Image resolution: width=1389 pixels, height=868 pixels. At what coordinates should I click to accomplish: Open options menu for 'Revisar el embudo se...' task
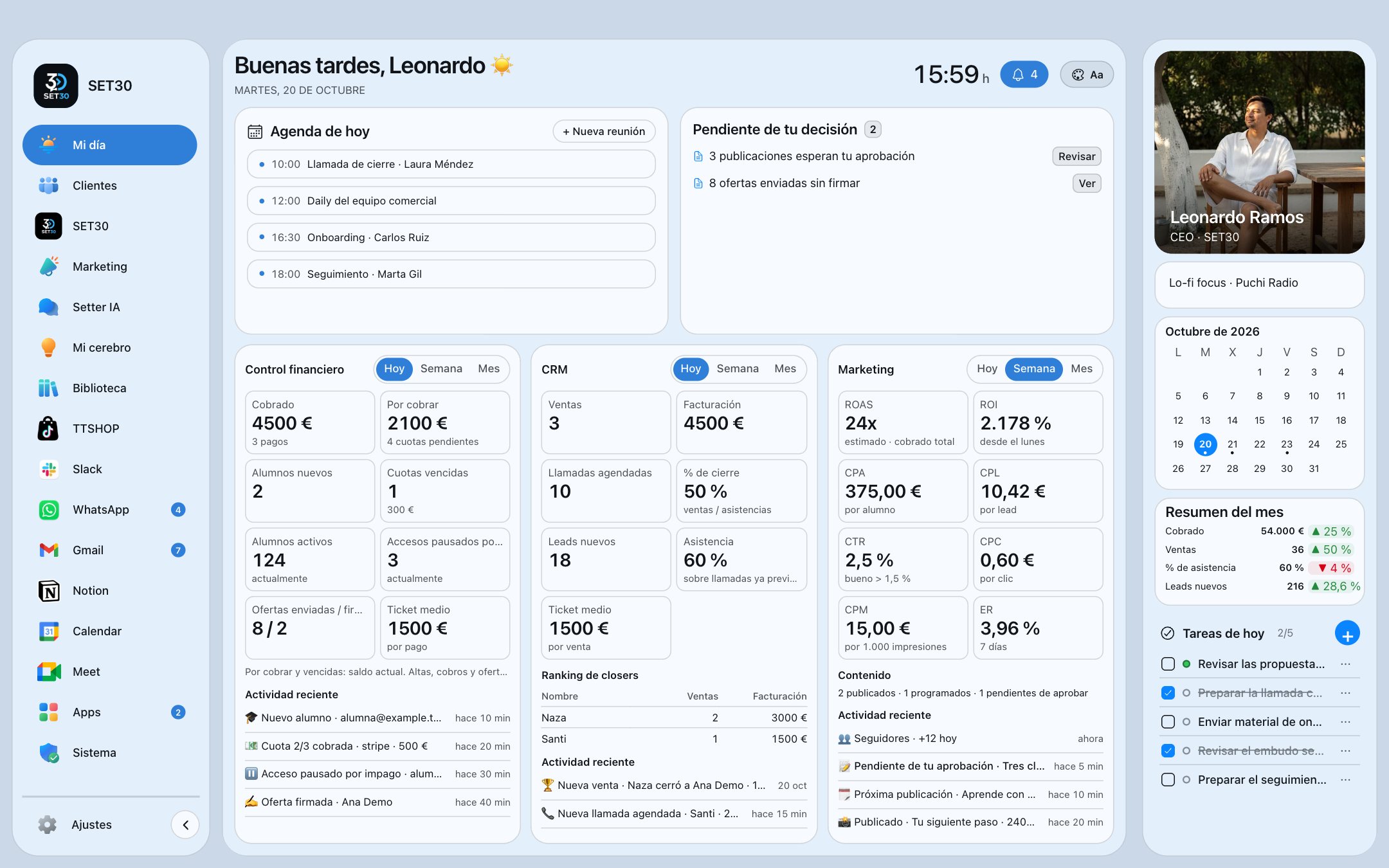[x=1345, y=750]
